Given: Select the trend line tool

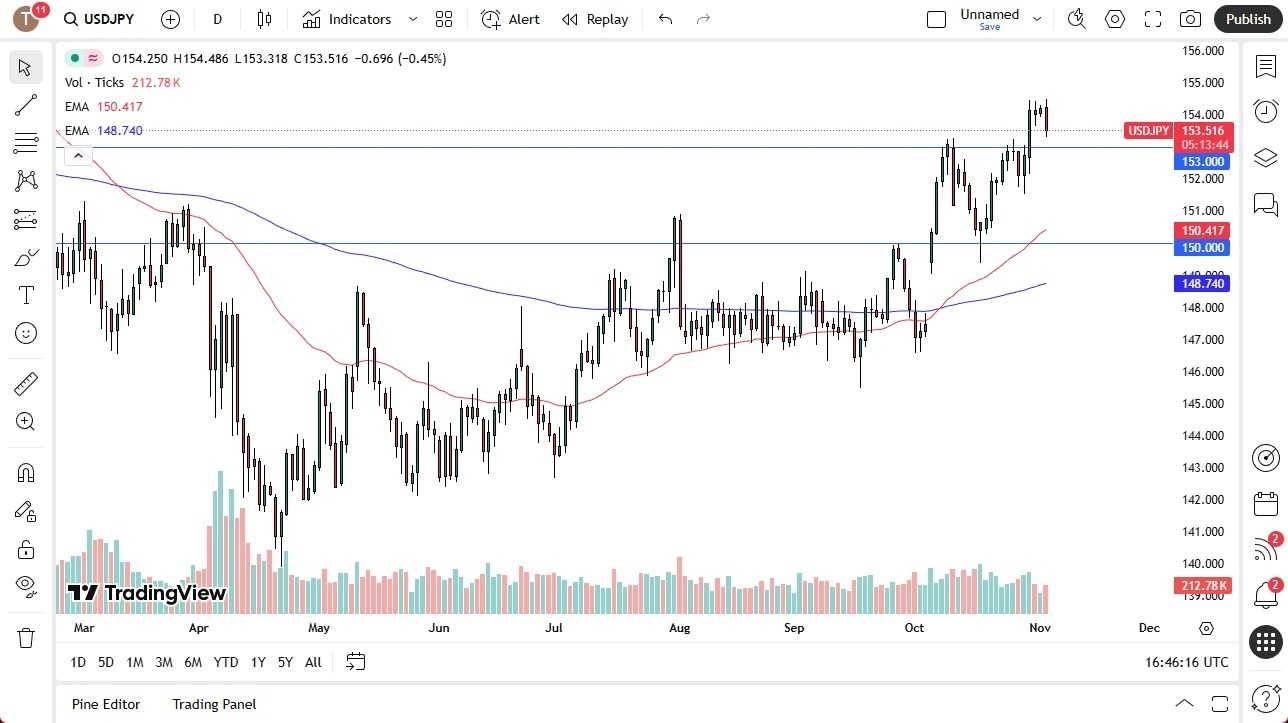Looking at the screenshot, I should pyautogui.click(x=25, y=105).
